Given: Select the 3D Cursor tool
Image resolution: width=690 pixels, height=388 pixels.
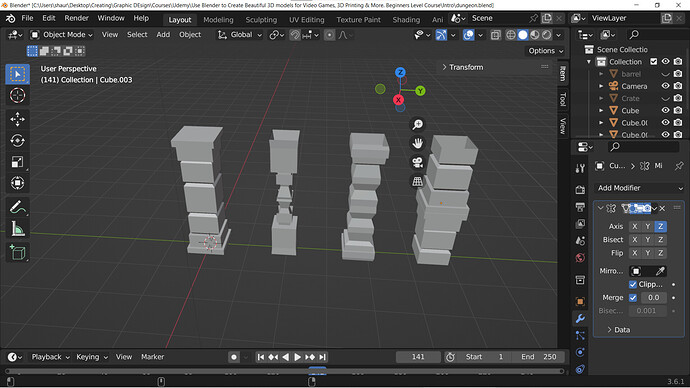Looking at the screenshot, I should [18, 95].
